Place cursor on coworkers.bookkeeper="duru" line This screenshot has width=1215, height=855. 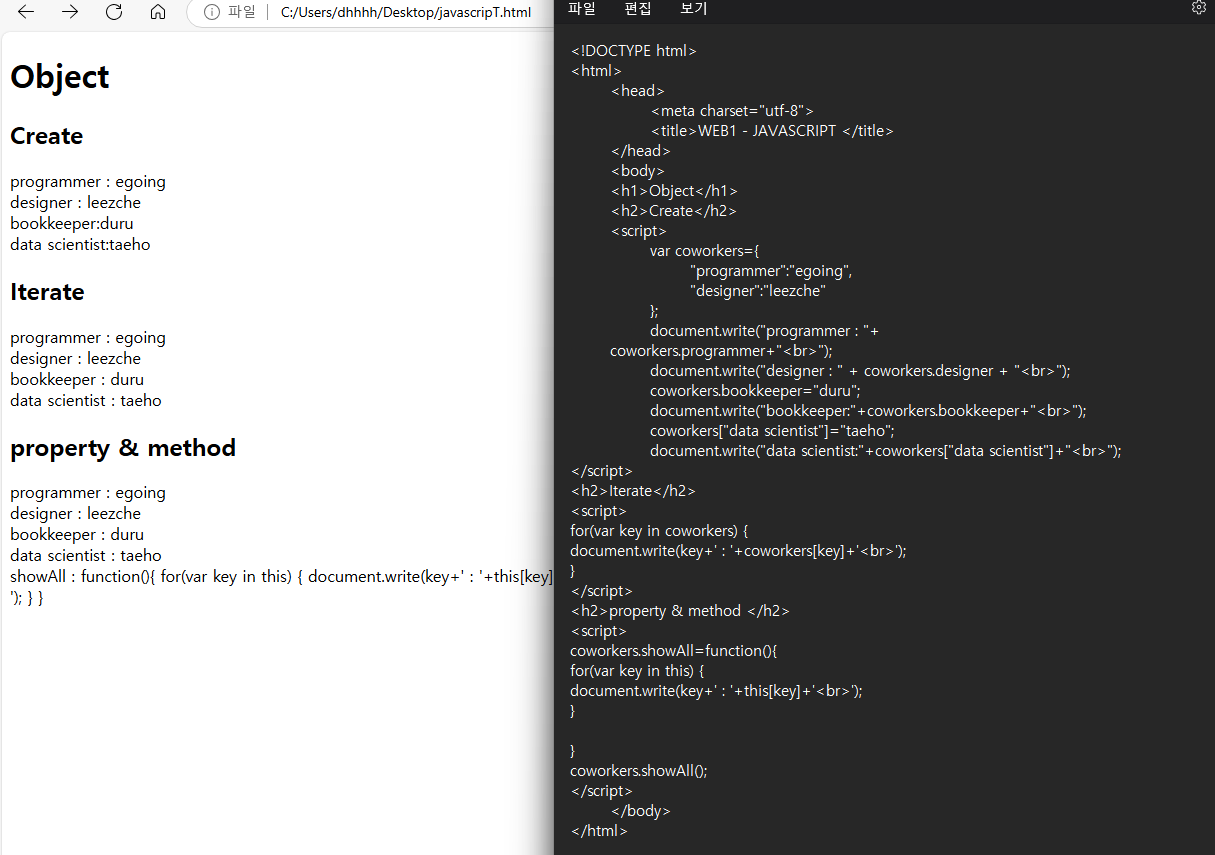coord(755,391)
